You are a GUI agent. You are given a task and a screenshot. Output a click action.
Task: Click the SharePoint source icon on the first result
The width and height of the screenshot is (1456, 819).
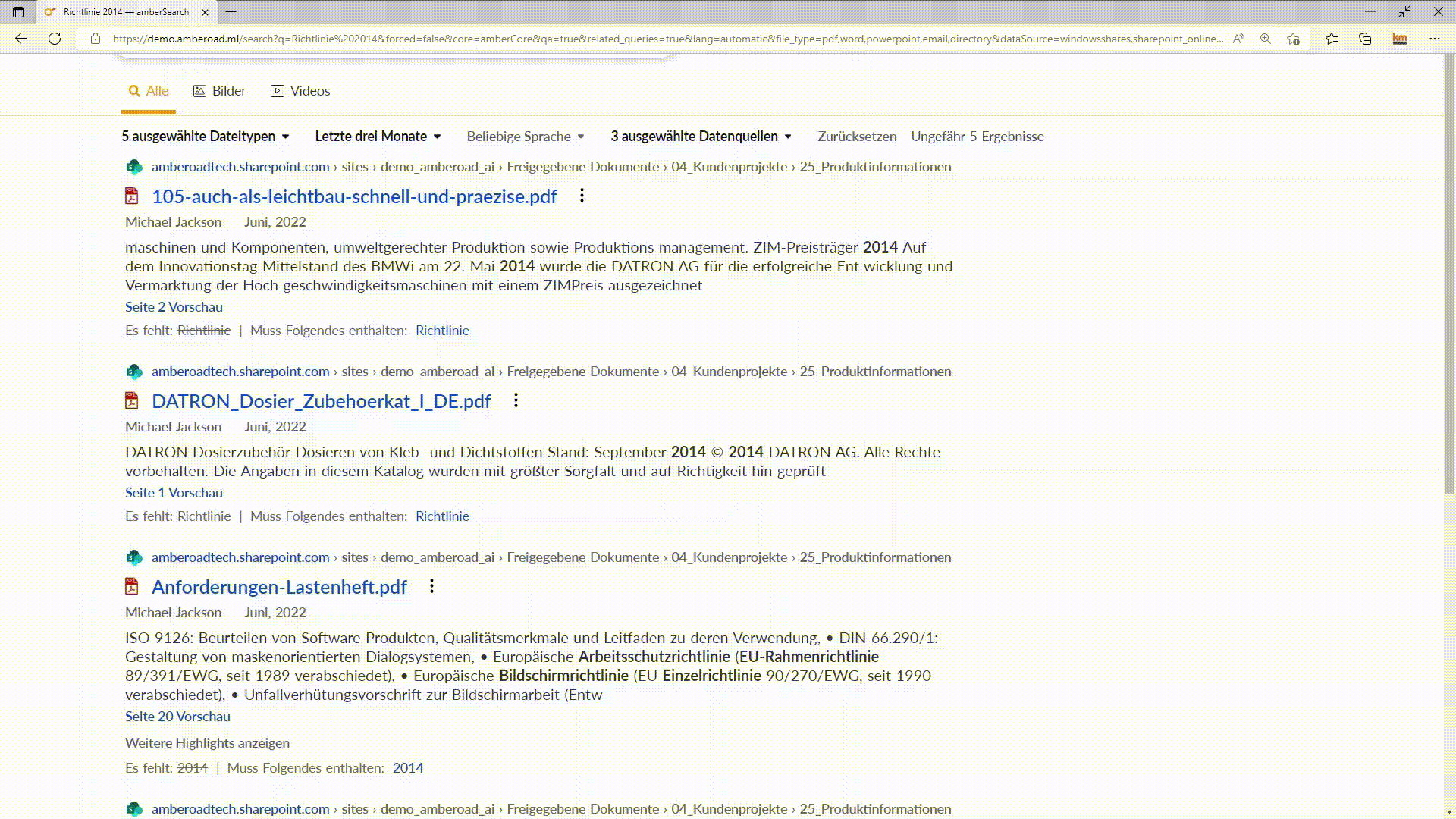point(134,167)
